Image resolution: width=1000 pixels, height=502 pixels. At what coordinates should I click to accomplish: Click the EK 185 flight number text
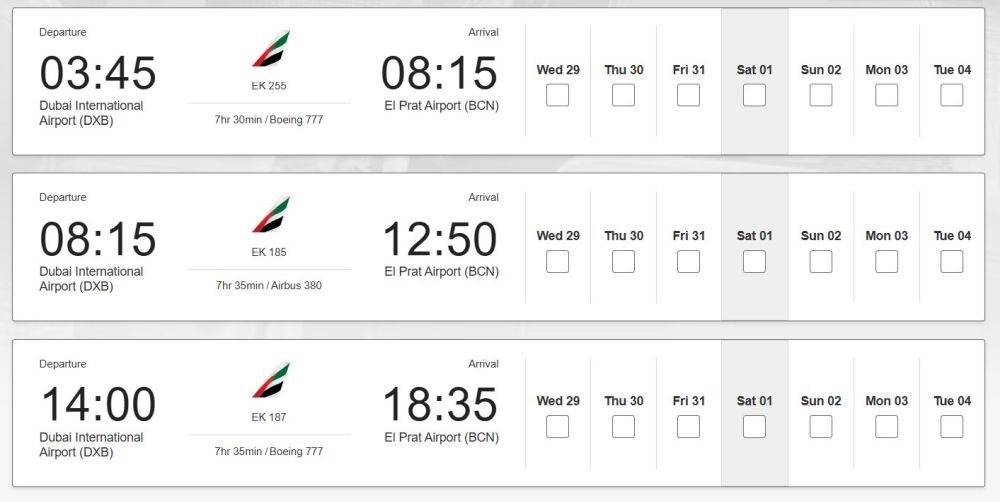point(268,252)
